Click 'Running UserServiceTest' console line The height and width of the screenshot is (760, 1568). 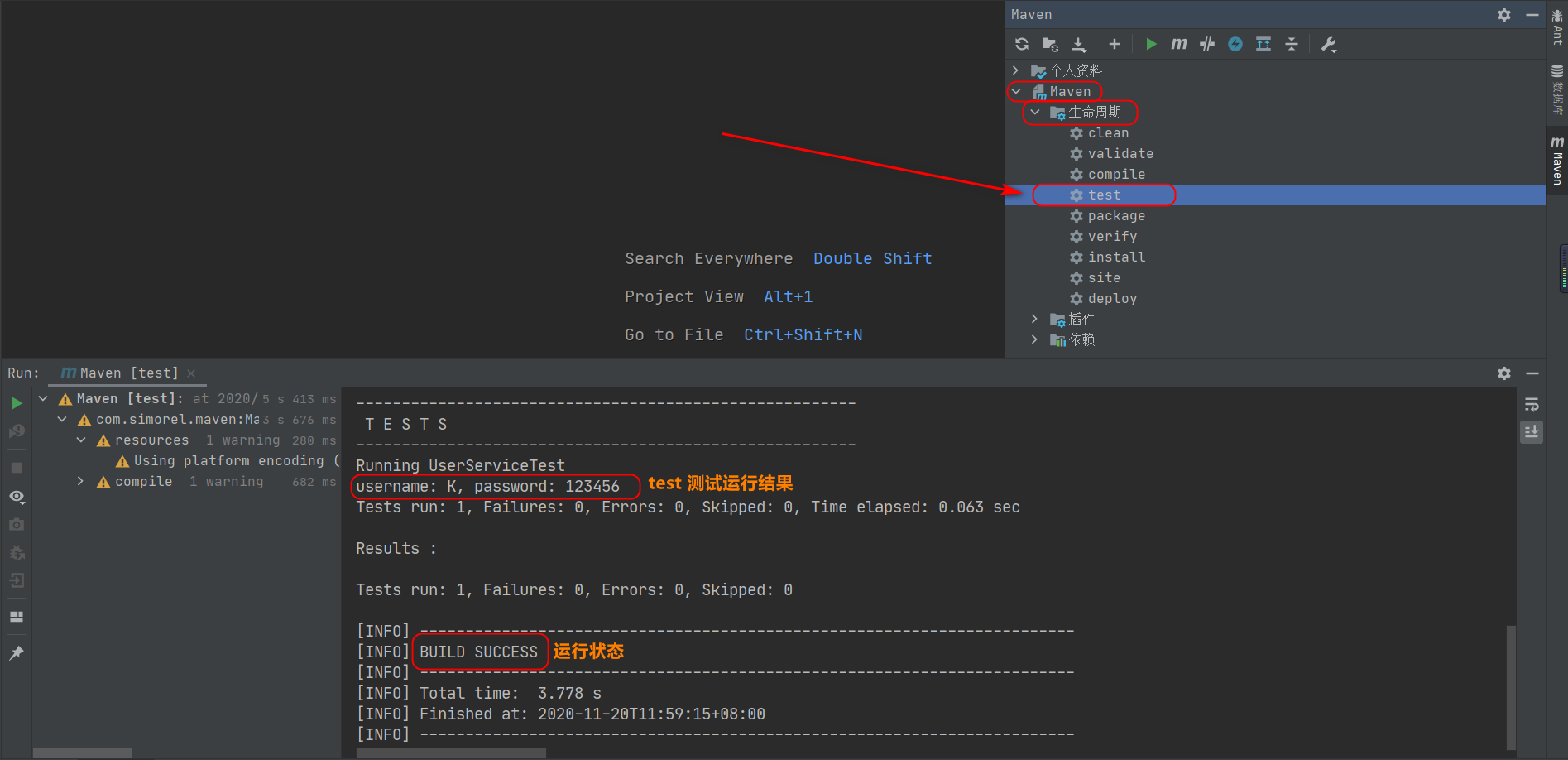[x=460, y=465]
